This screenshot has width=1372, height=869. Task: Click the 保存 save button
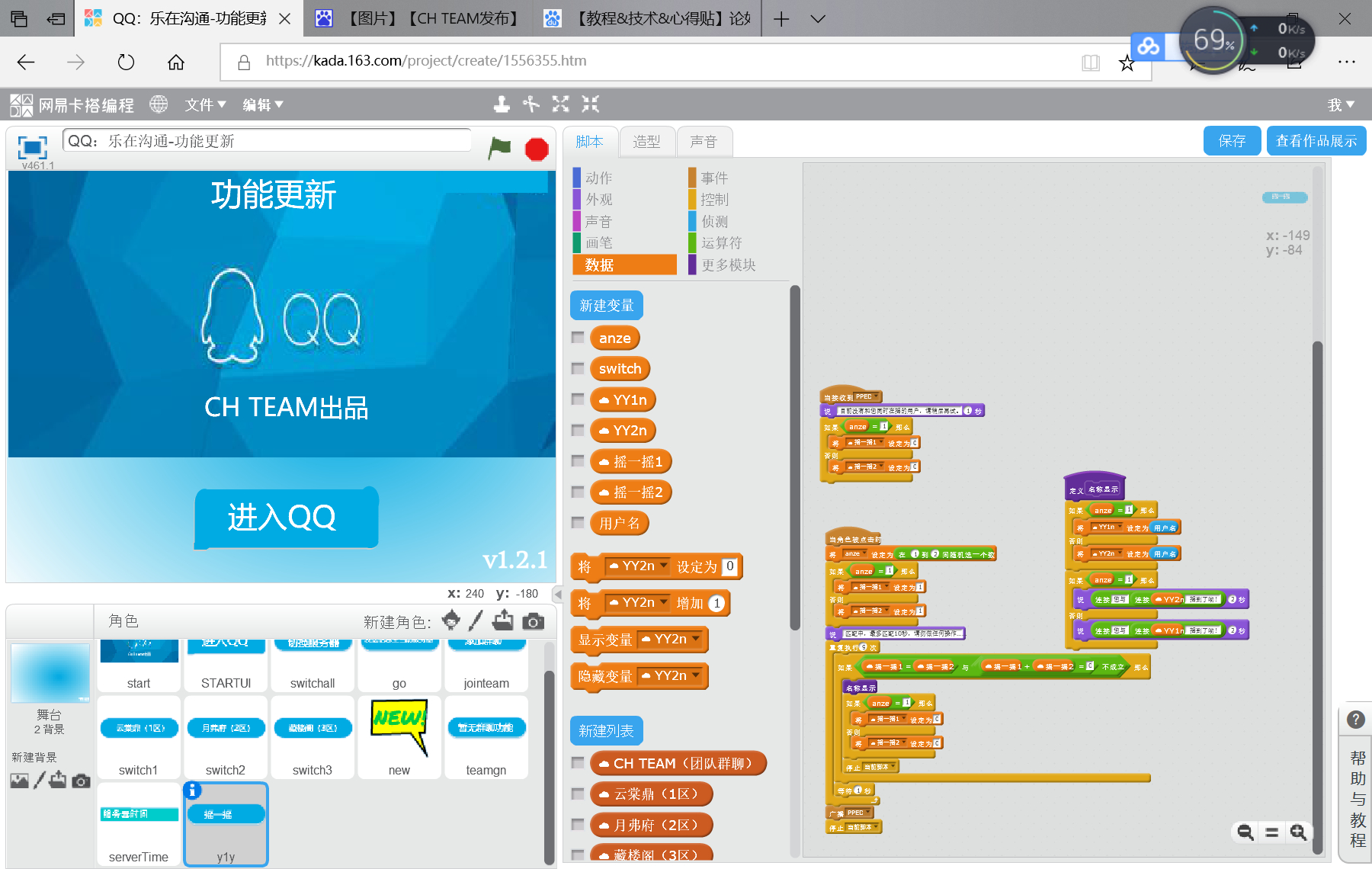click(1232, 141)
